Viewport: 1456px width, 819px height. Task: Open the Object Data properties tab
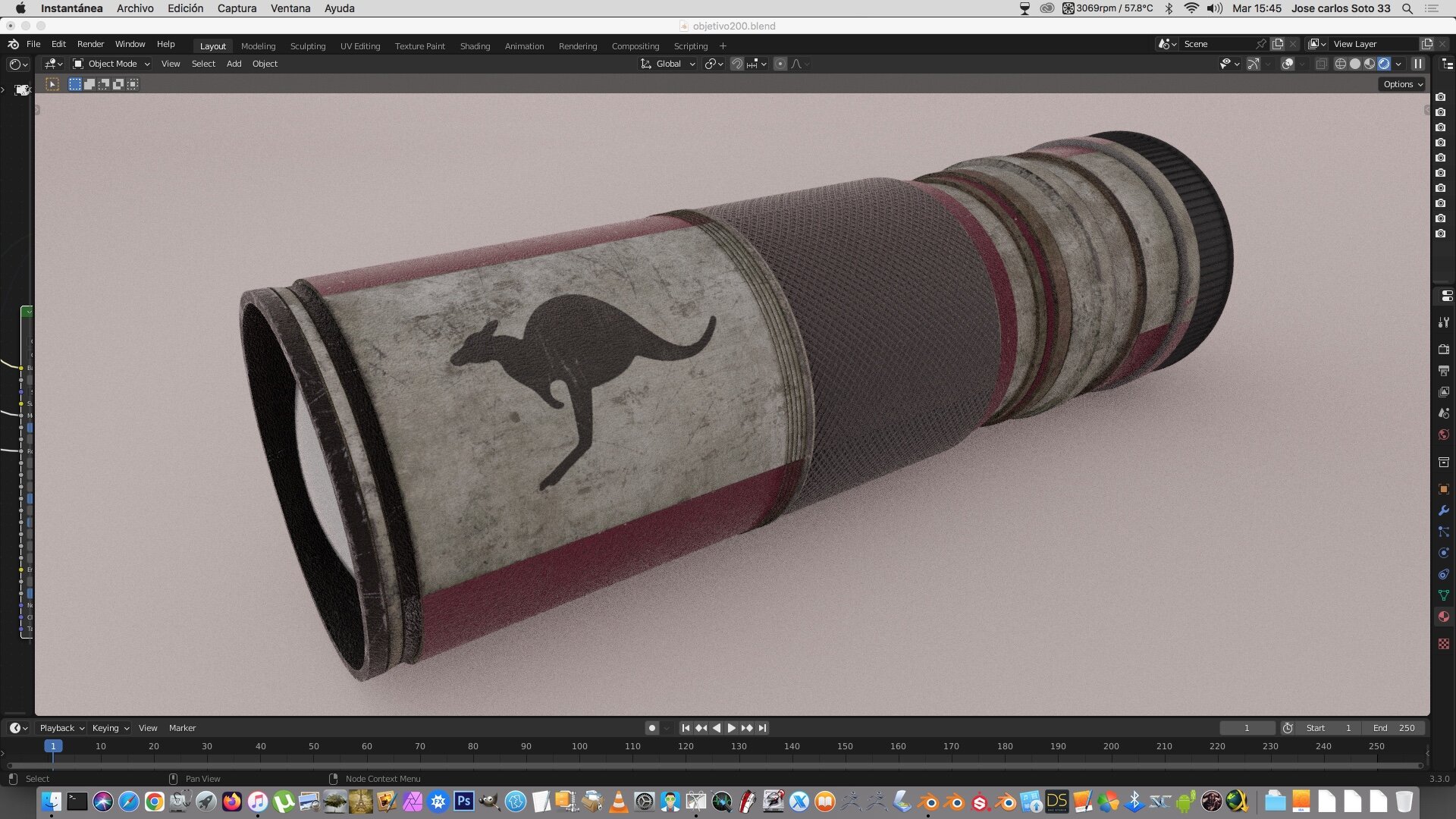(x=1444, y=595)
